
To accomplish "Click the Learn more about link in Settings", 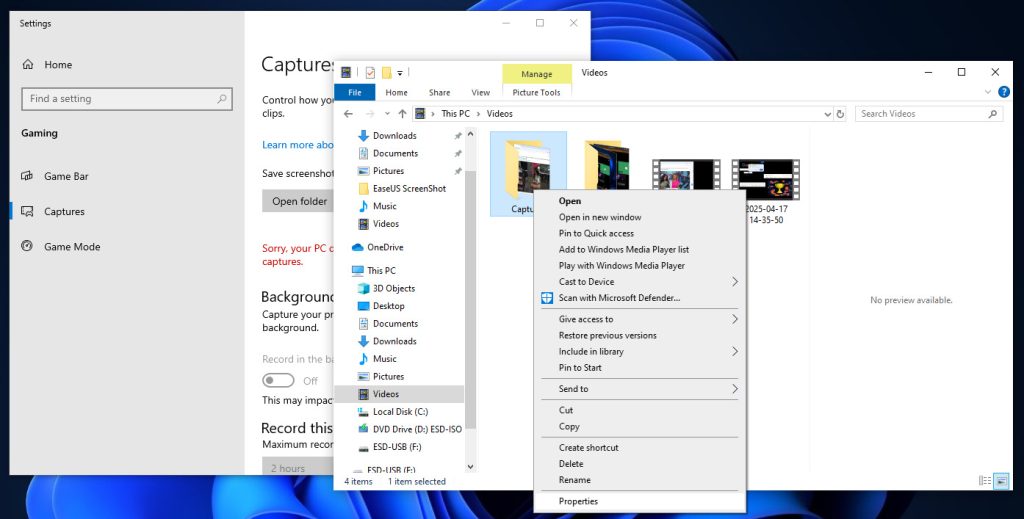I will (x=298, y=145).
